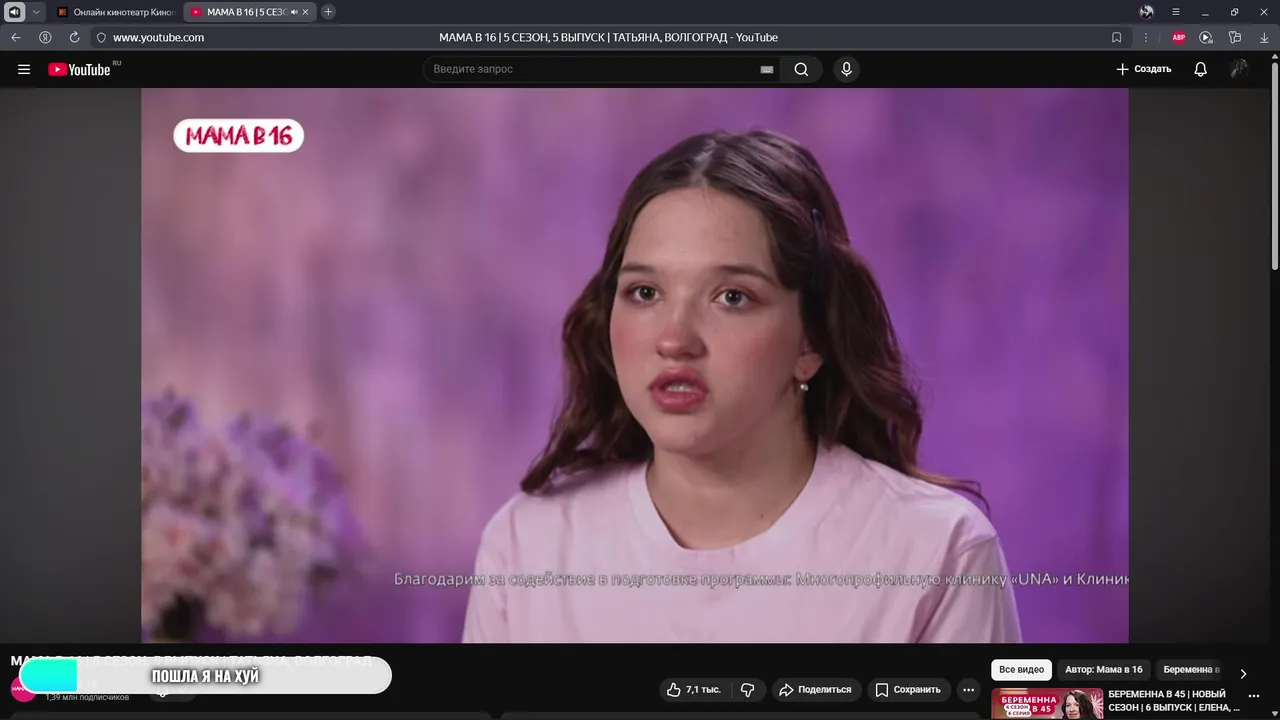This screenshot has width=1280, height=720.
Task: Open the ABP Adblock Plus extension
Action: [1178, 37]
